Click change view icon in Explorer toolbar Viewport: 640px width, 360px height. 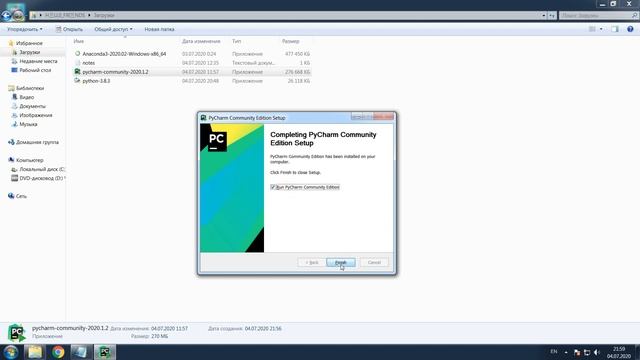(592, 29)
